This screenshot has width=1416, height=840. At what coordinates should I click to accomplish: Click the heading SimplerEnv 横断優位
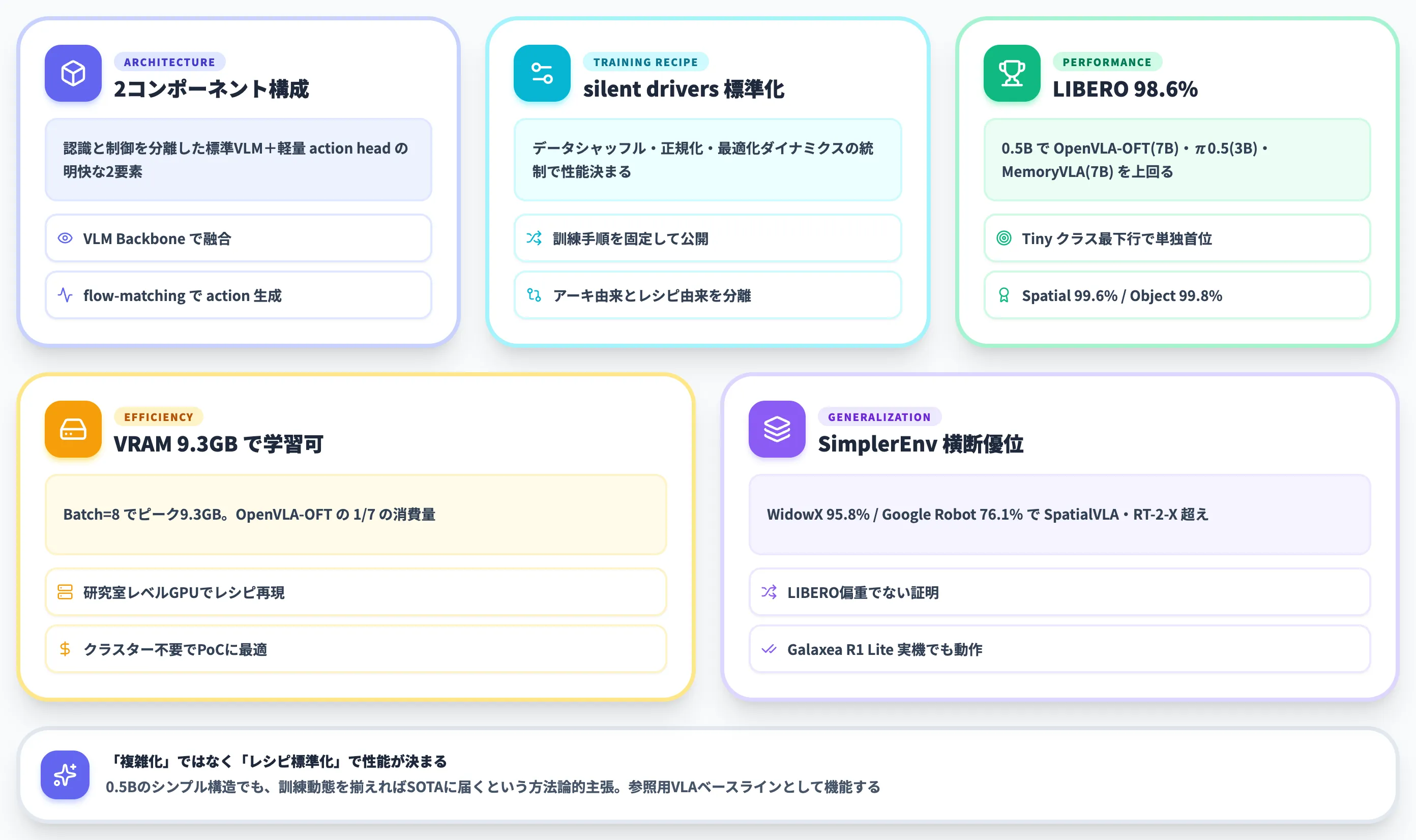coord(921,444)
